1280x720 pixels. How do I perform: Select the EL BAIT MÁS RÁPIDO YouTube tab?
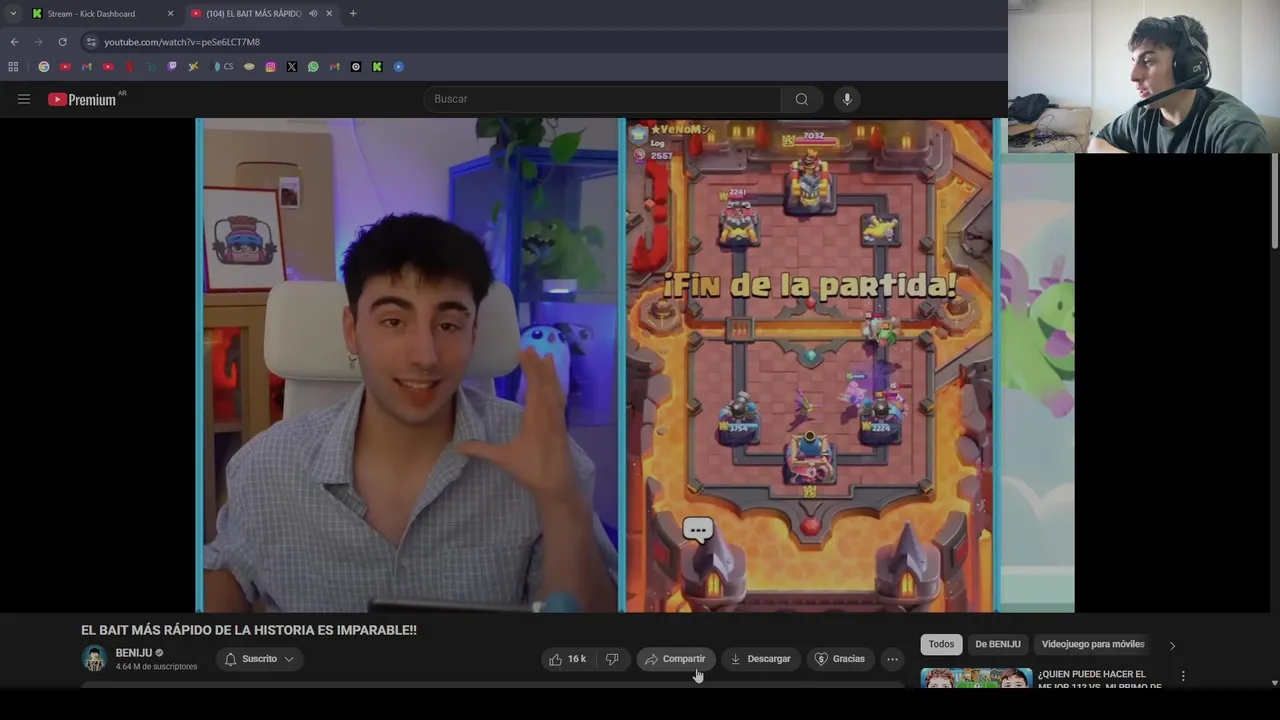(262, 14)
